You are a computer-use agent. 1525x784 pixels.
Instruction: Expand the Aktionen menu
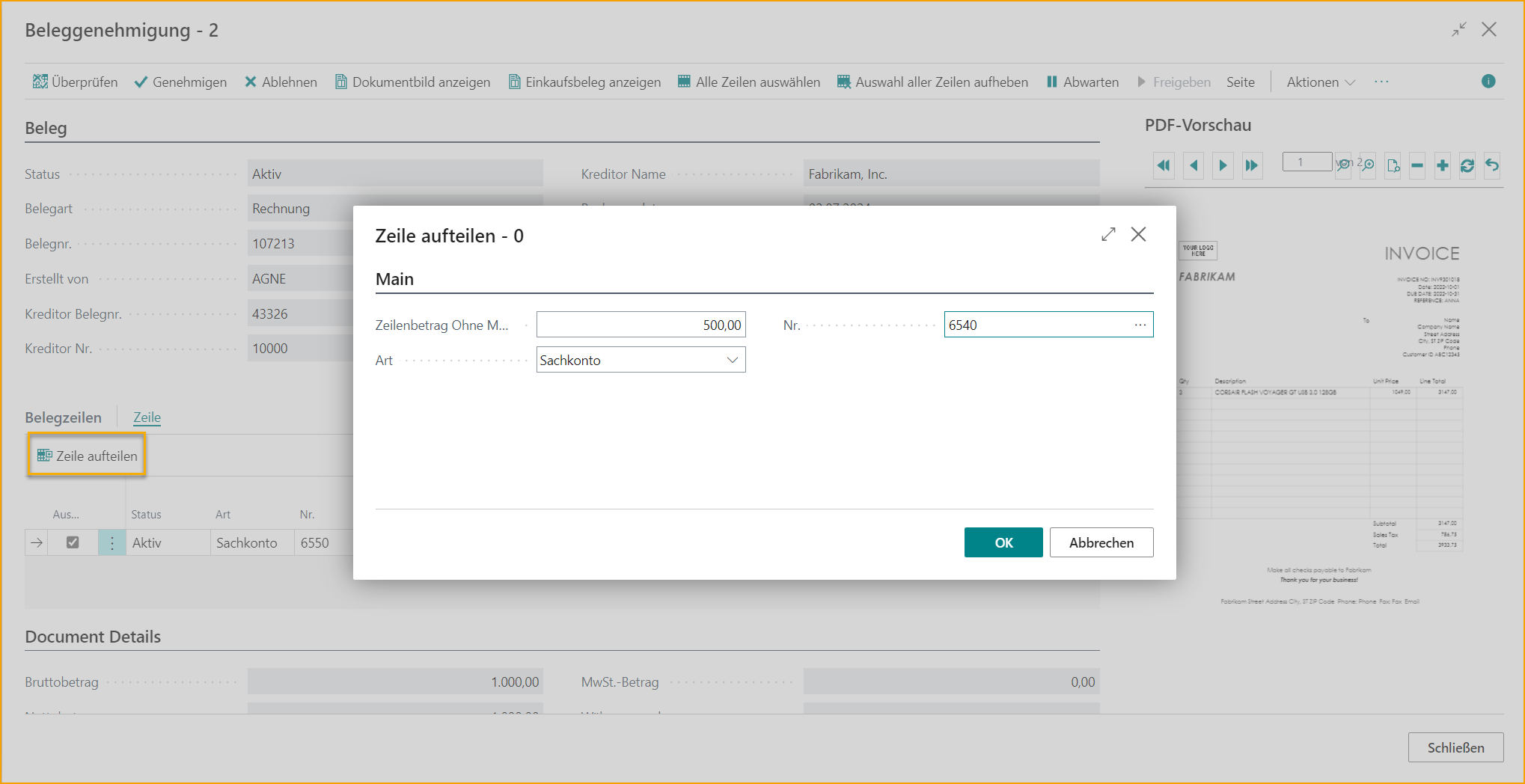point(1320,82)
